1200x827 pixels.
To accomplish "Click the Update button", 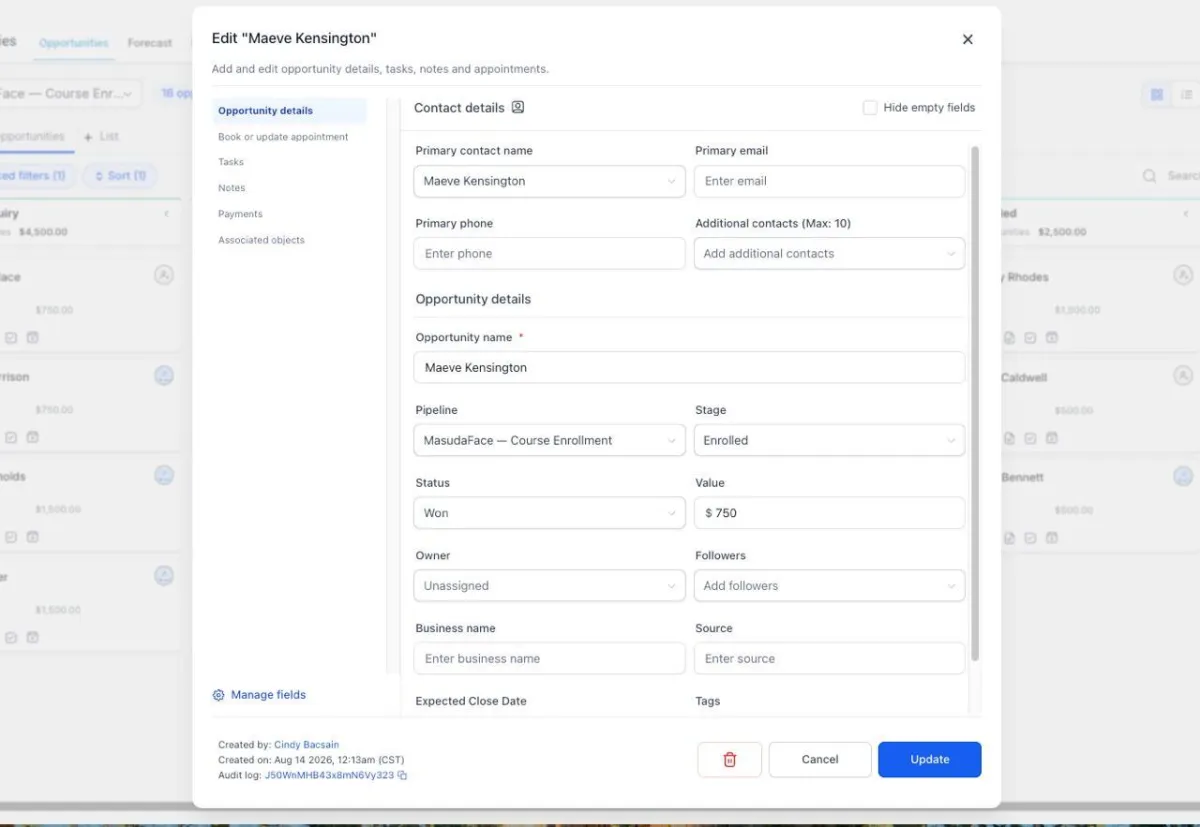I will (x=929, y=759).
